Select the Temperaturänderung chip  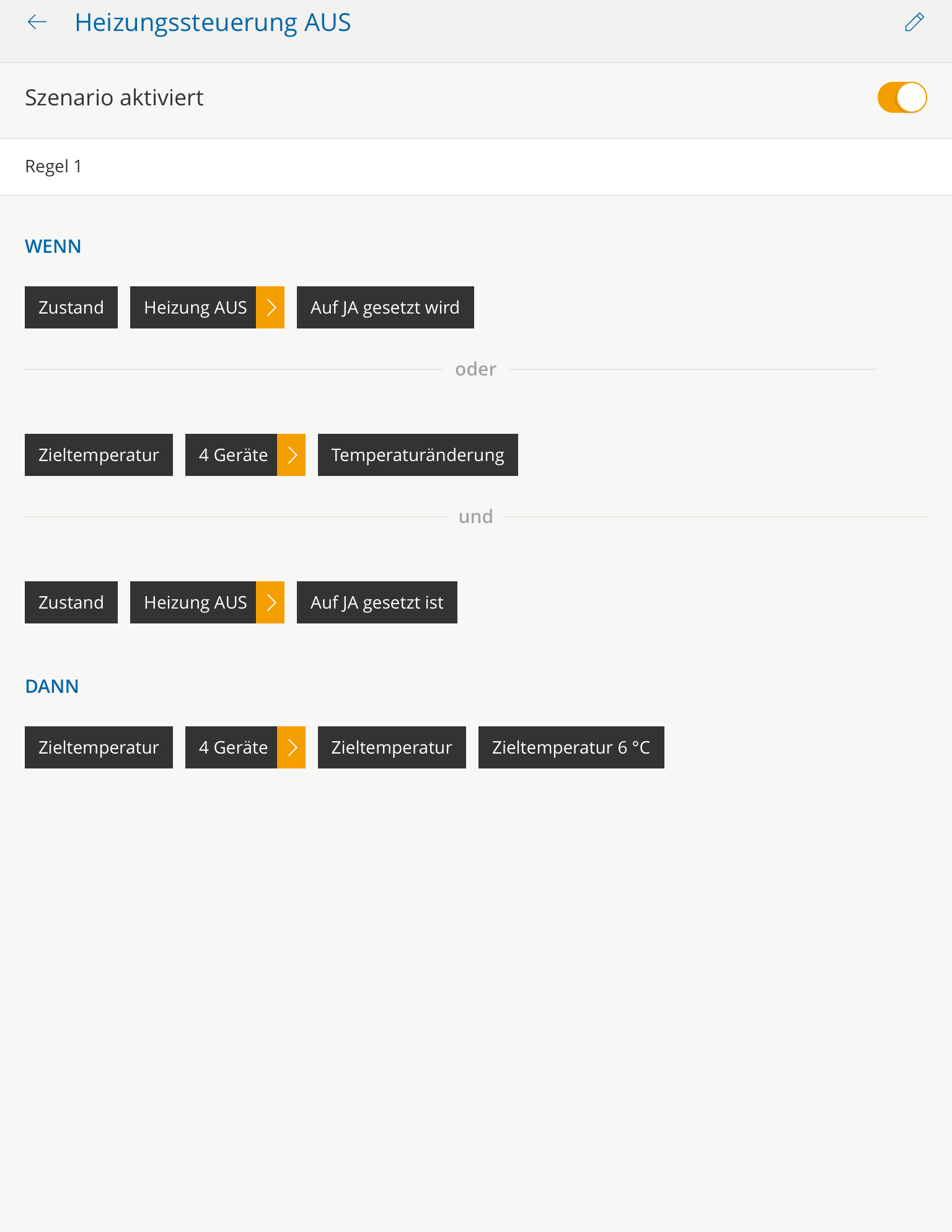click(418, 455)
